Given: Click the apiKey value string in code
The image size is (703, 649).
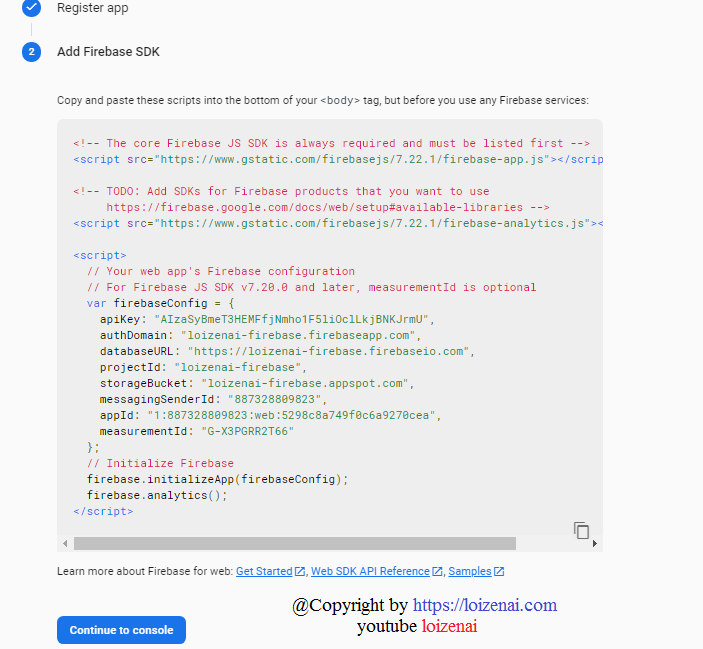Looking at the screenshot, I should coord(291,319).
